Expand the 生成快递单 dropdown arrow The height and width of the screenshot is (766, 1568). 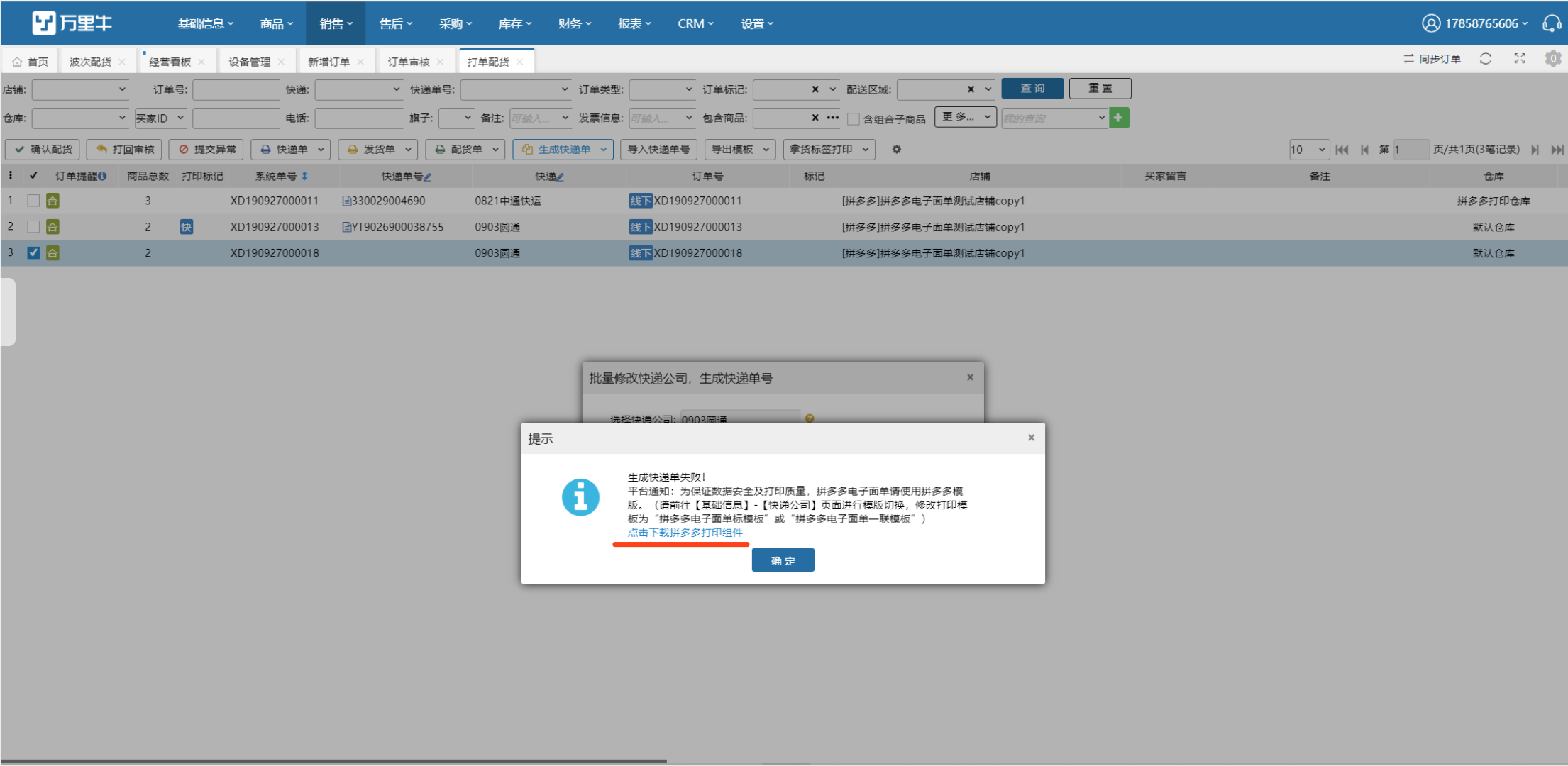(603, 150)
